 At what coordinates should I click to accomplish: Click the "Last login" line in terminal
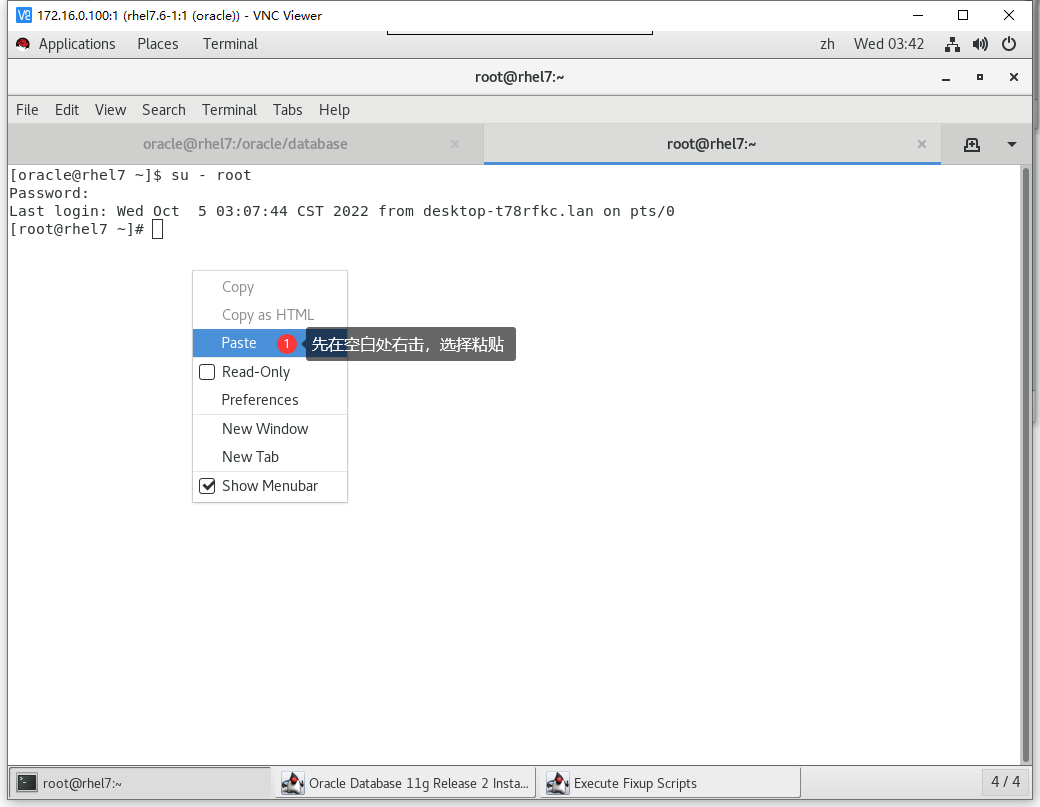pyautogui.click(x=342, y=211)
